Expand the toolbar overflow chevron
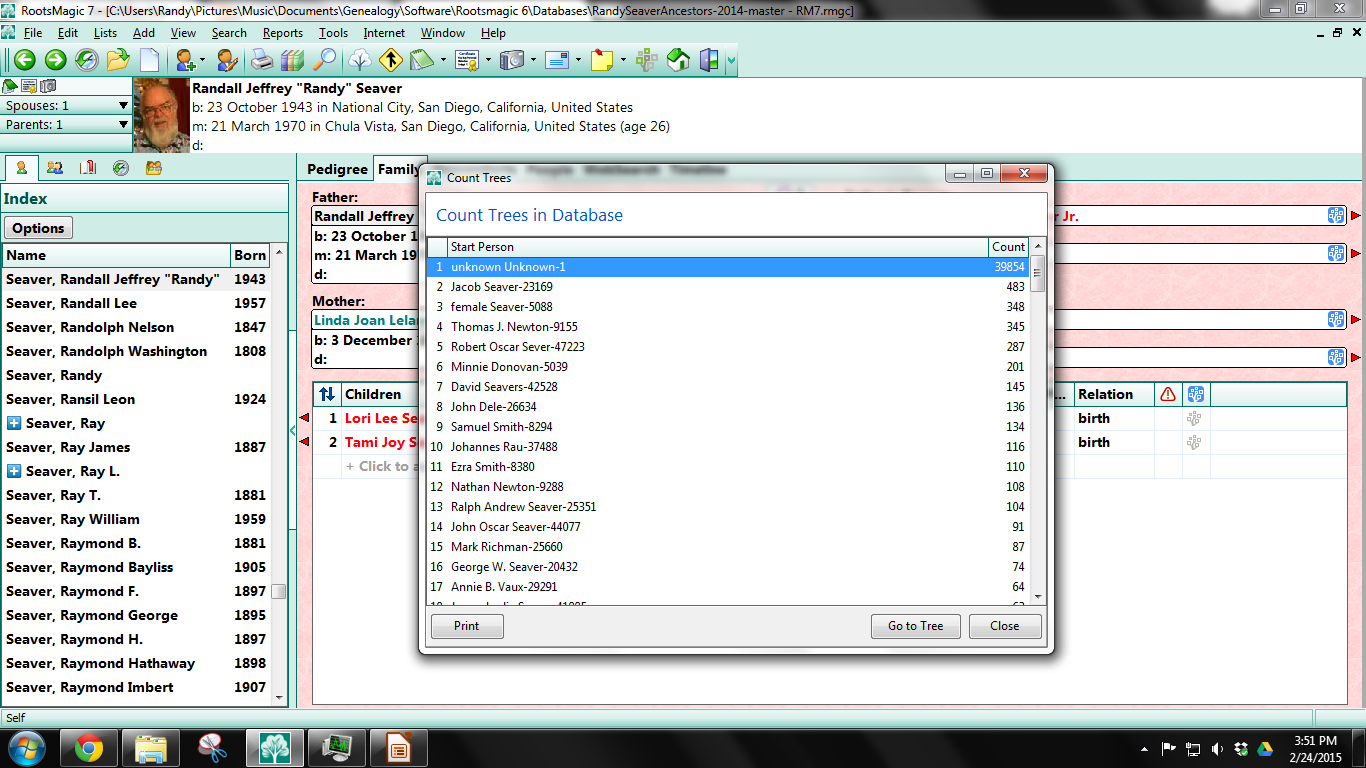This screenshot has width=1366, height=768. click(x=732, y=60)
